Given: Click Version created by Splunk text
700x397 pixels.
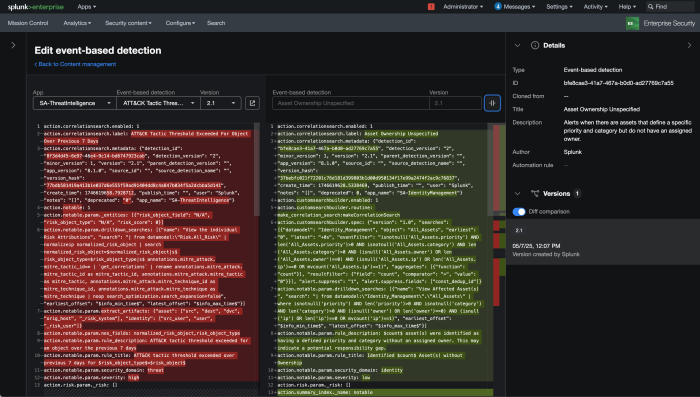Looking at the screenshot, I should point(546,255).
